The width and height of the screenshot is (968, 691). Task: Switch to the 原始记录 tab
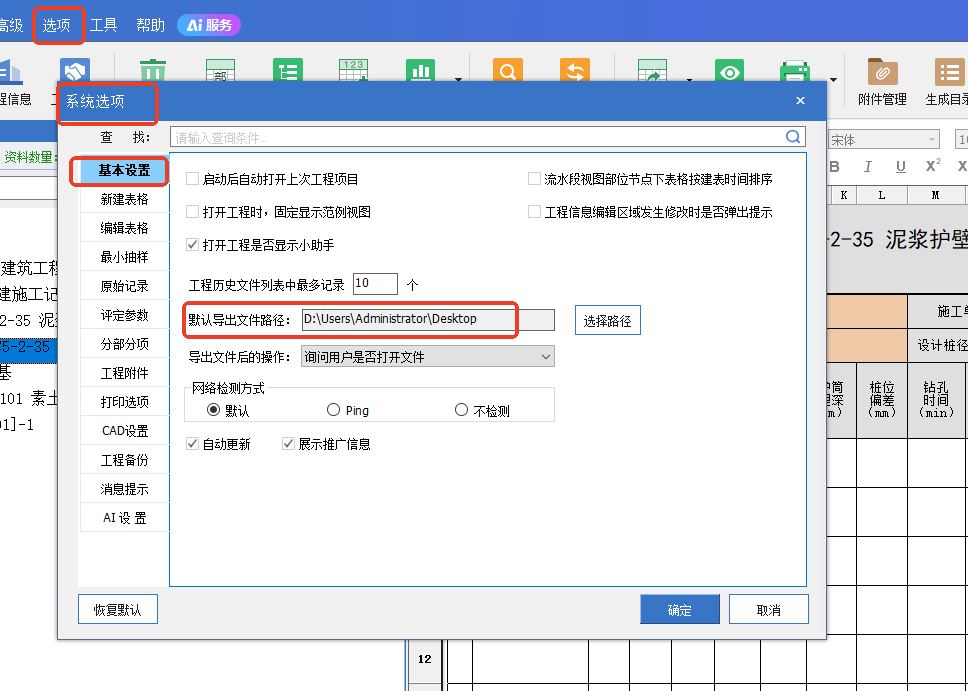pyautogui.click(x=124, y=286)
